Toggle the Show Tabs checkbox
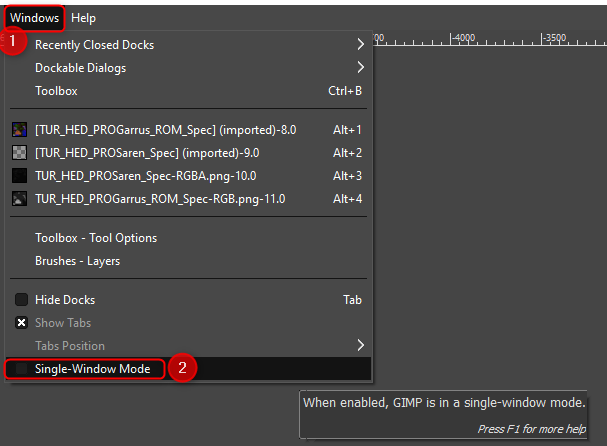The height and width of the screenshot is (446, 607). [21, 322]
